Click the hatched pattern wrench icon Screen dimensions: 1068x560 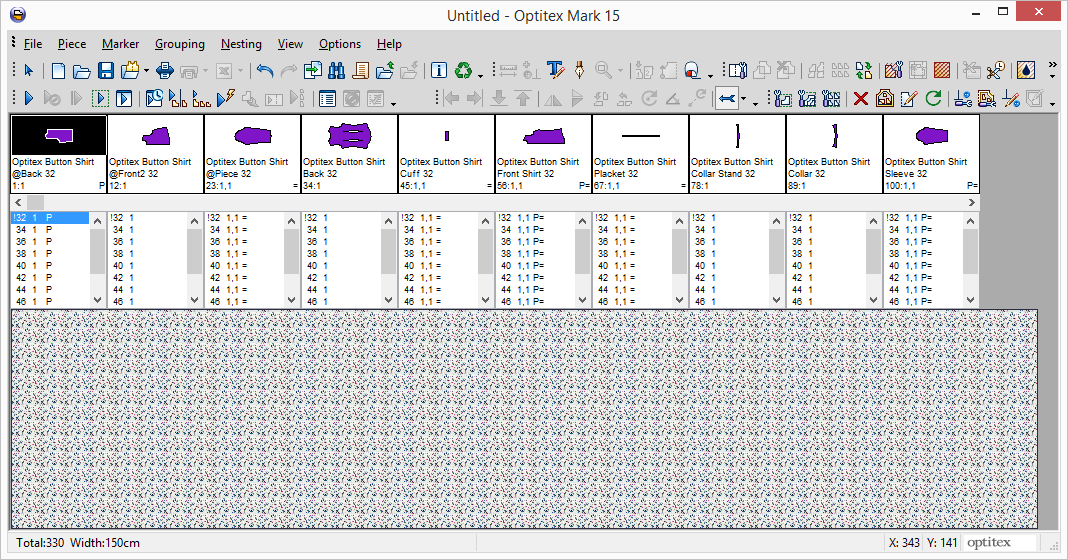point(894,70)
